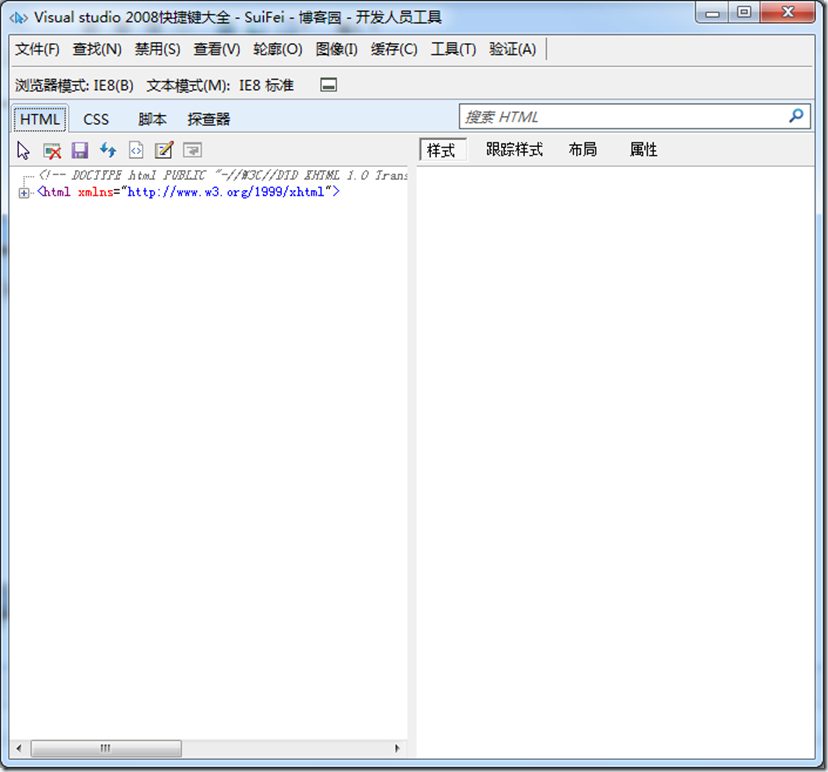Toggle word wrap toolbar icon
Image resolution: width=828 pixels, height=772 pixels.
coord(192,150)
